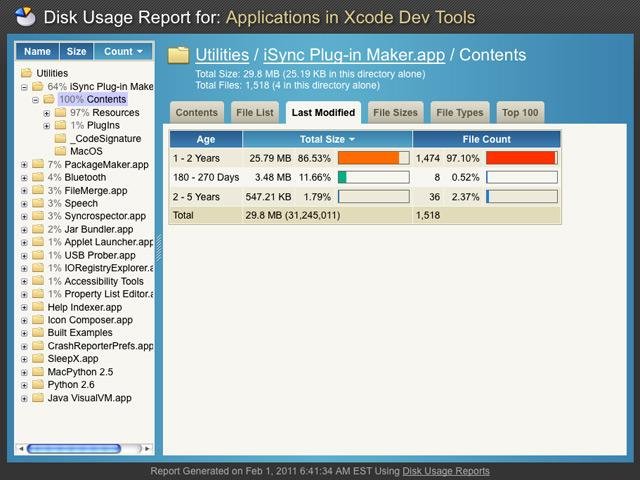The height and width of the screenshot is (480, 640).
Task: Click the tree scrollbar right arrow
Action: 147,449
